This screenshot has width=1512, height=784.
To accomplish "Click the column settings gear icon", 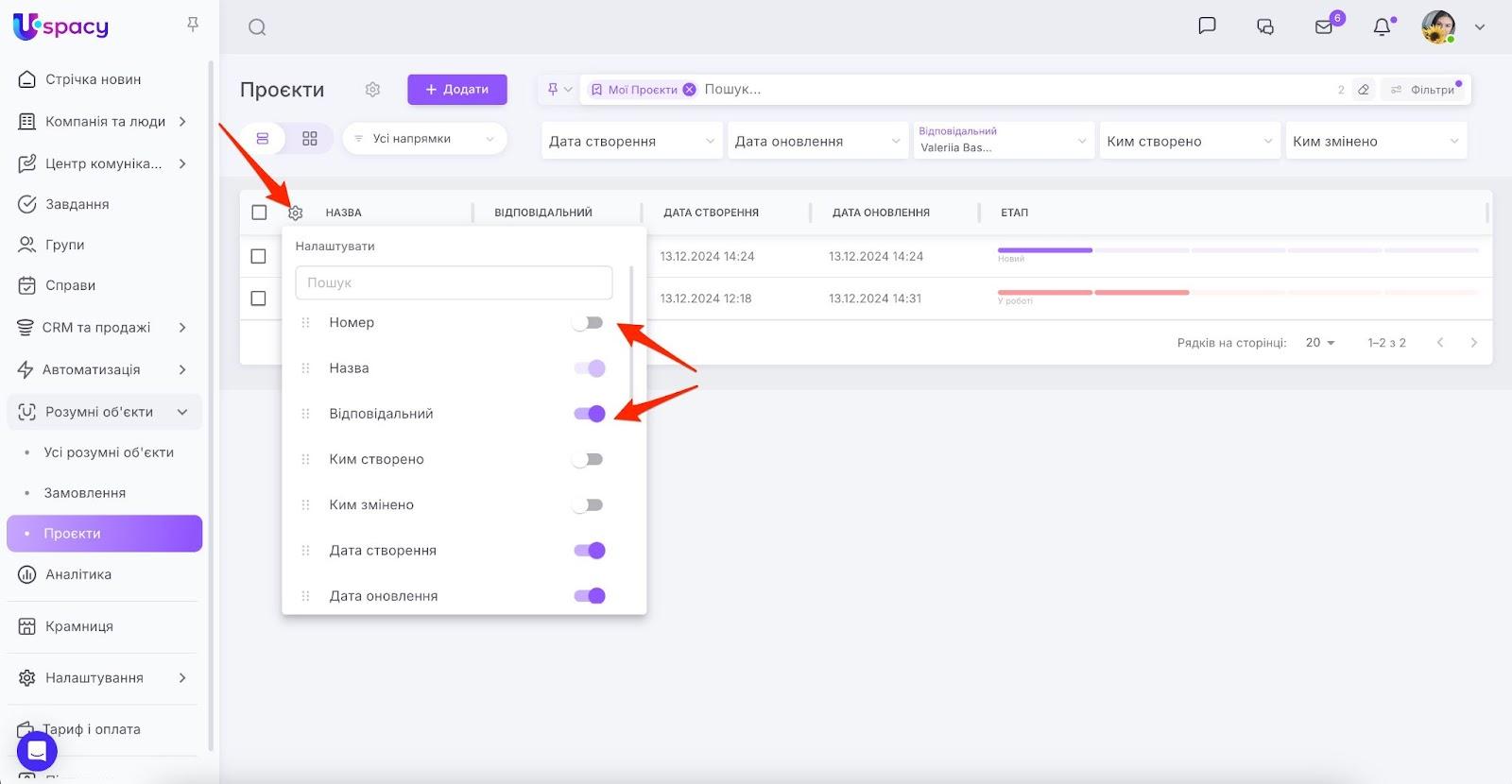I will click(x=296, y=213).
